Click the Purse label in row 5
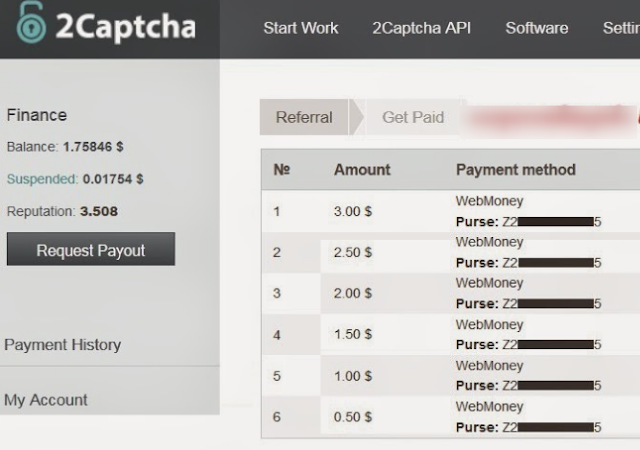 point(477,385)
